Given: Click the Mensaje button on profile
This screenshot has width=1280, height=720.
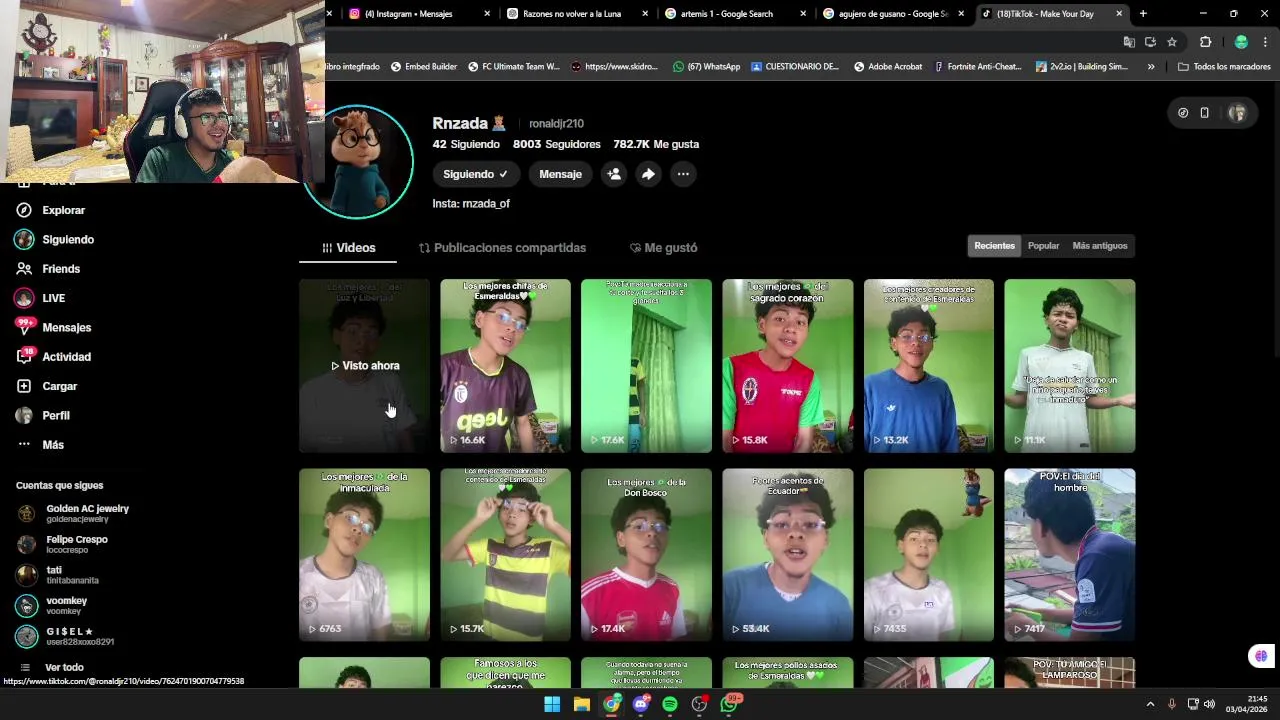Looking at the screenshot, I should click(560, 174).
